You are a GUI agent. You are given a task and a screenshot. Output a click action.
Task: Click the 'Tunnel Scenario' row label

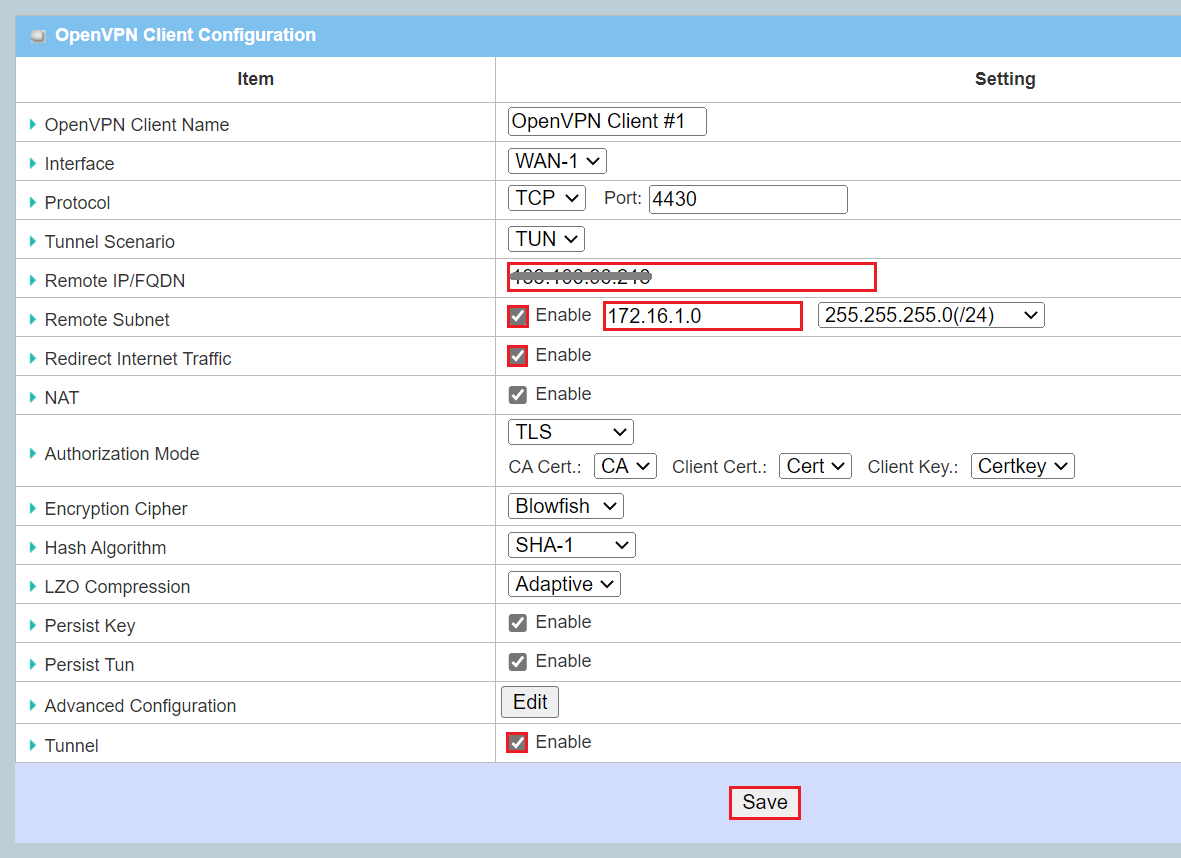pyautogui.click(x=109, y=242)
